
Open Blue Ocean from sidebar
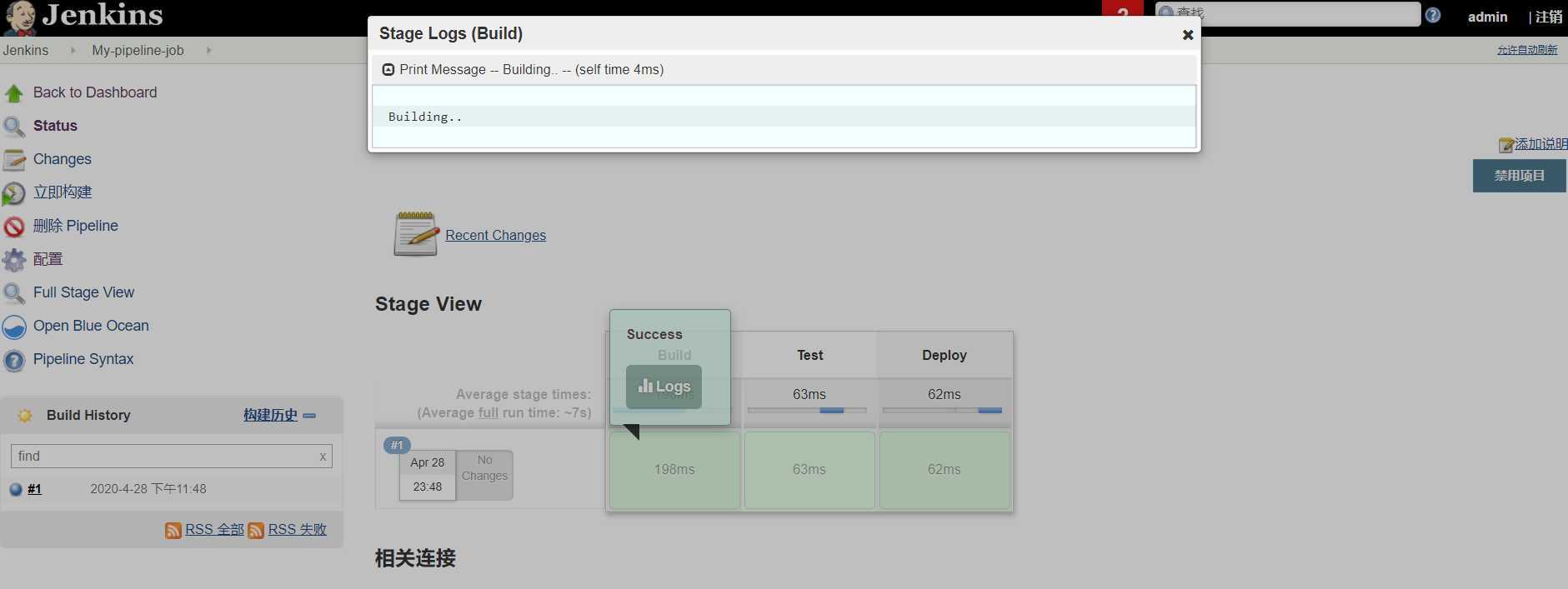pos(91,326)
